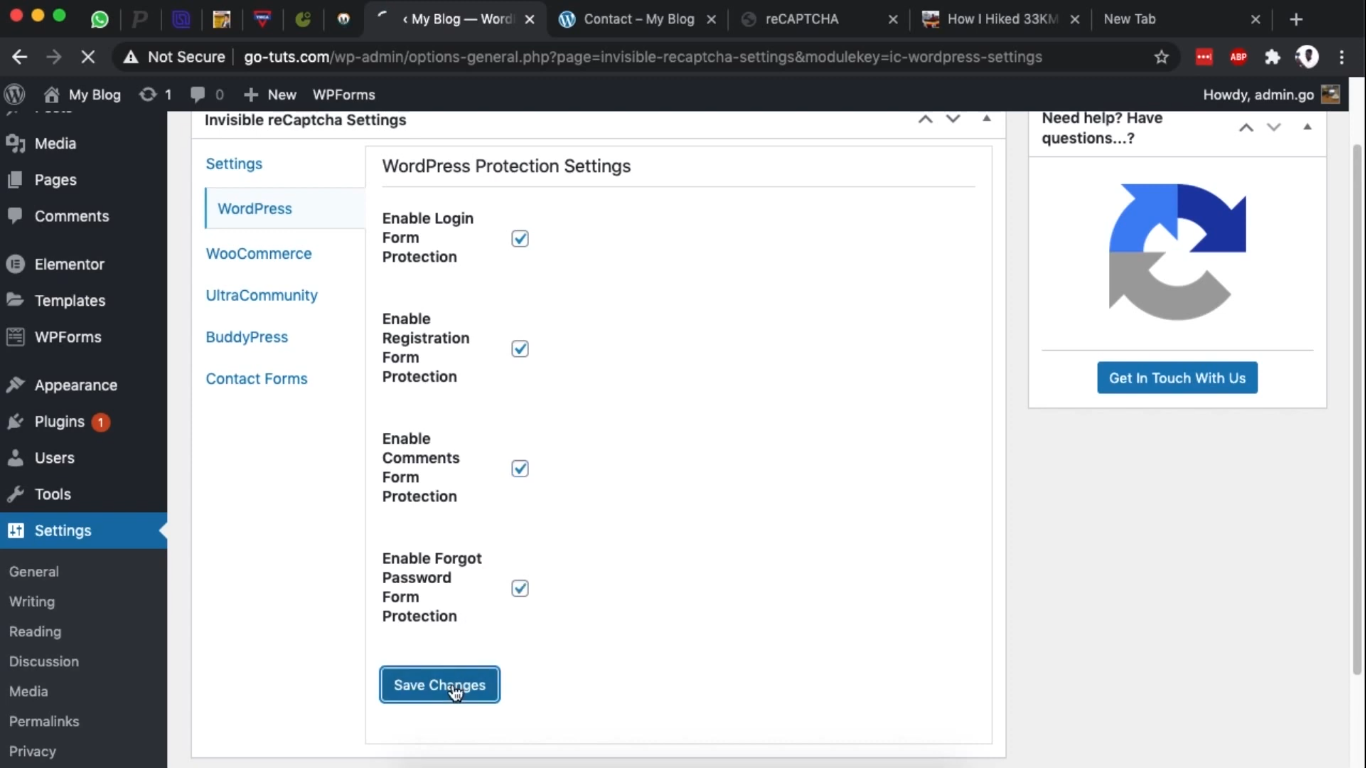Click the browser forward arrow
The width and height of the screenshot is (1366, 768).
tap(54, 57)
